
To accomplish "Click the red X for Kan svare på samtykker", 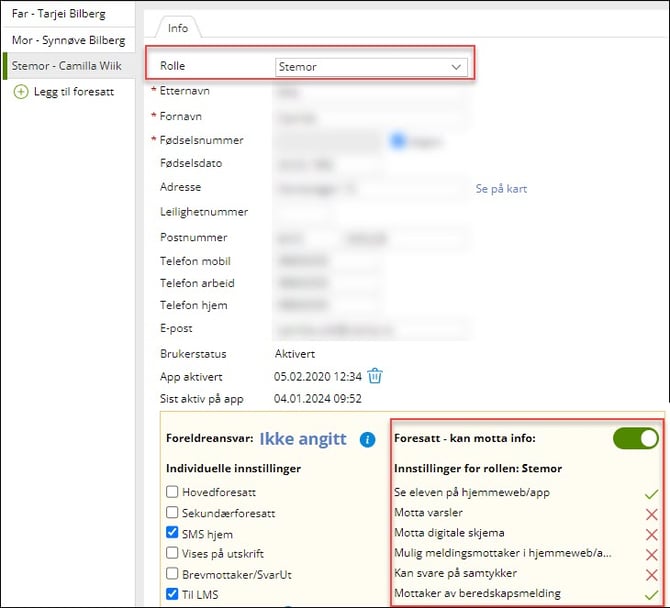I will [x=651, y=574].
